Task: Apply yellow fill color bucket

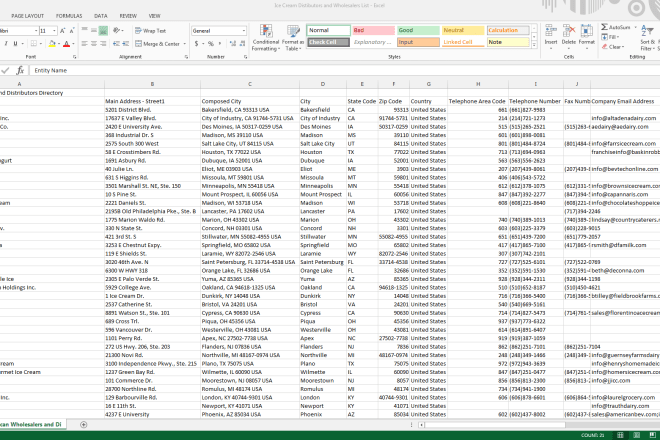Action: click(52, 44)
